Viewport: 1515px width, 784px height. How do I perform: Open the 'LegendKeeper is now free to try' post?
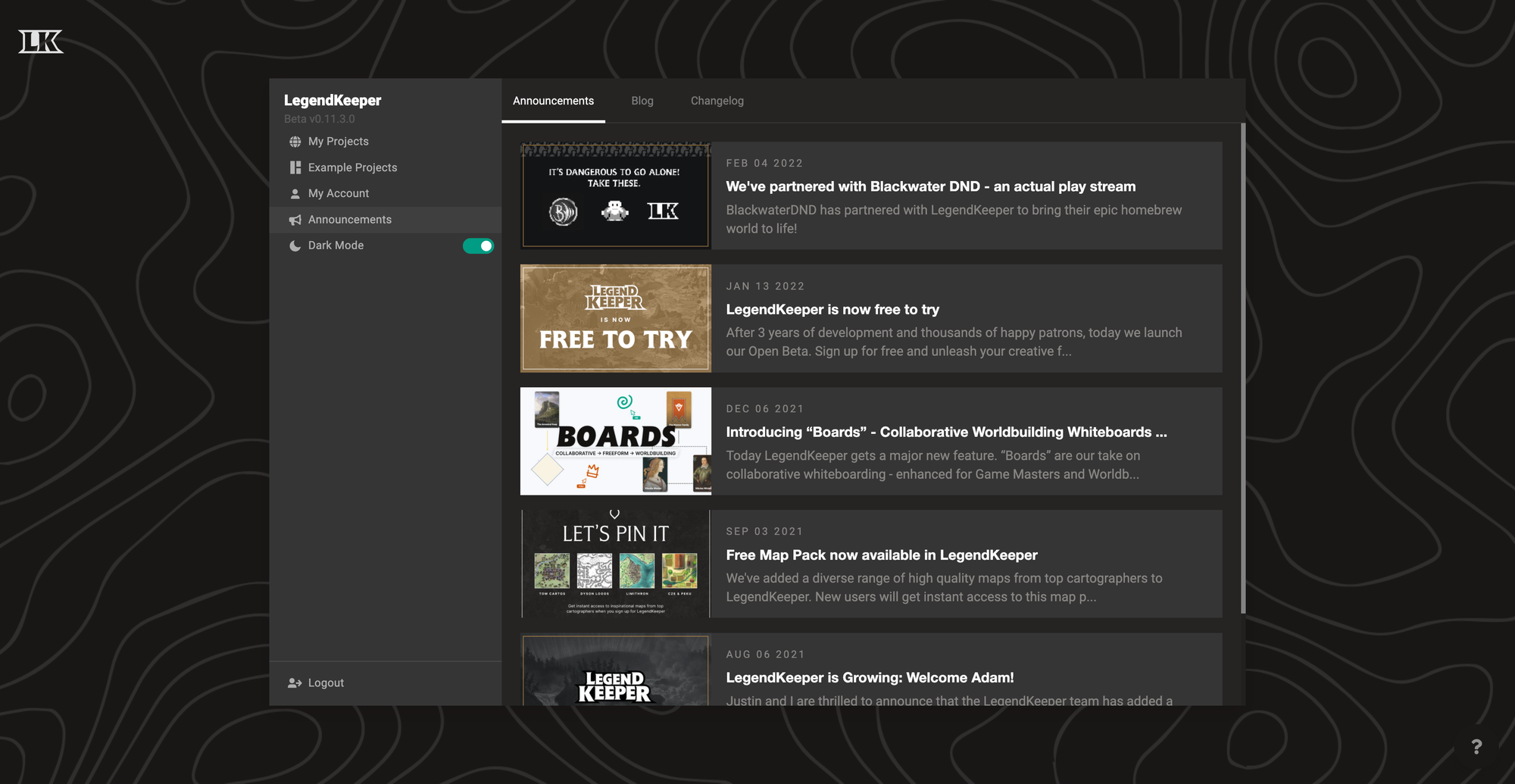tap(832, 309)
